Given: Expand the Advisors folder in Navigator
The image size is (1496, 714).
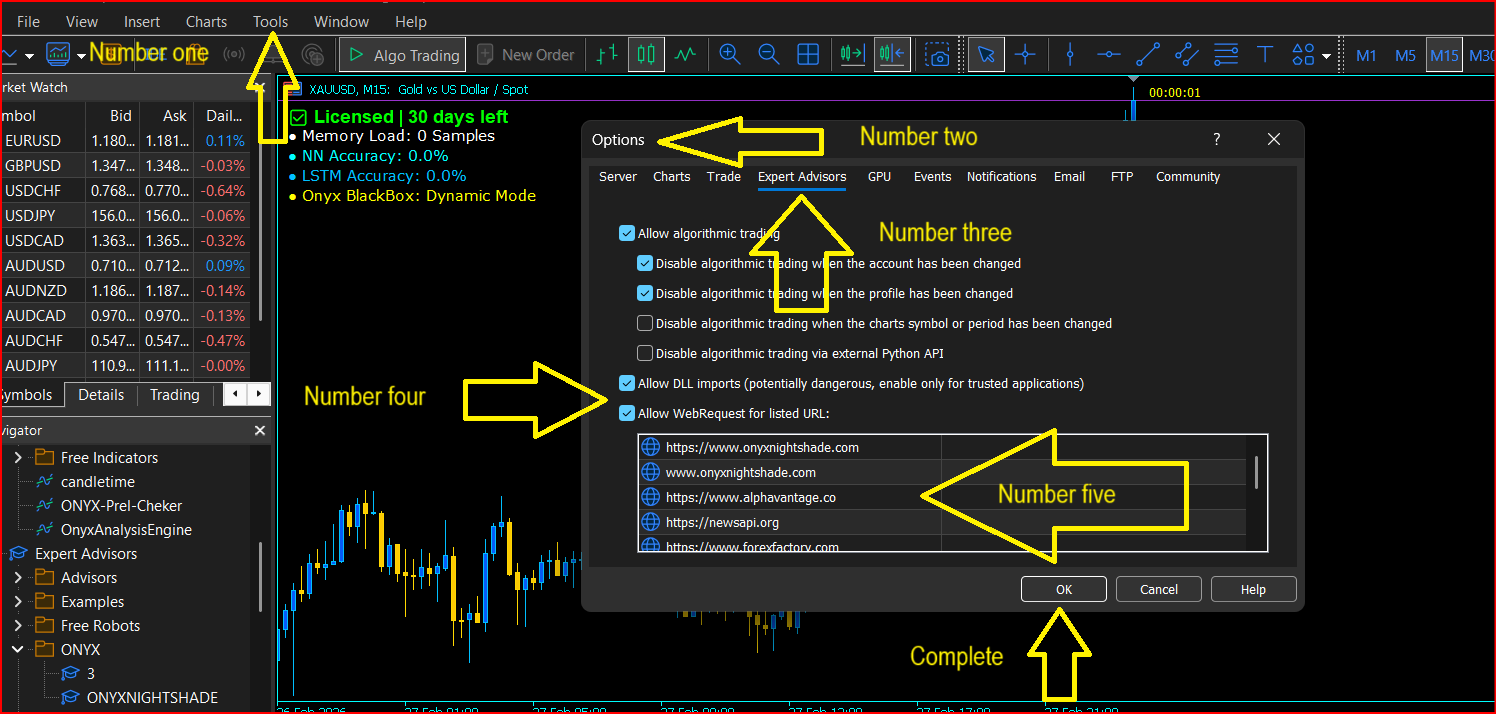Looking at the screenshot, I should tap(18, 578).
